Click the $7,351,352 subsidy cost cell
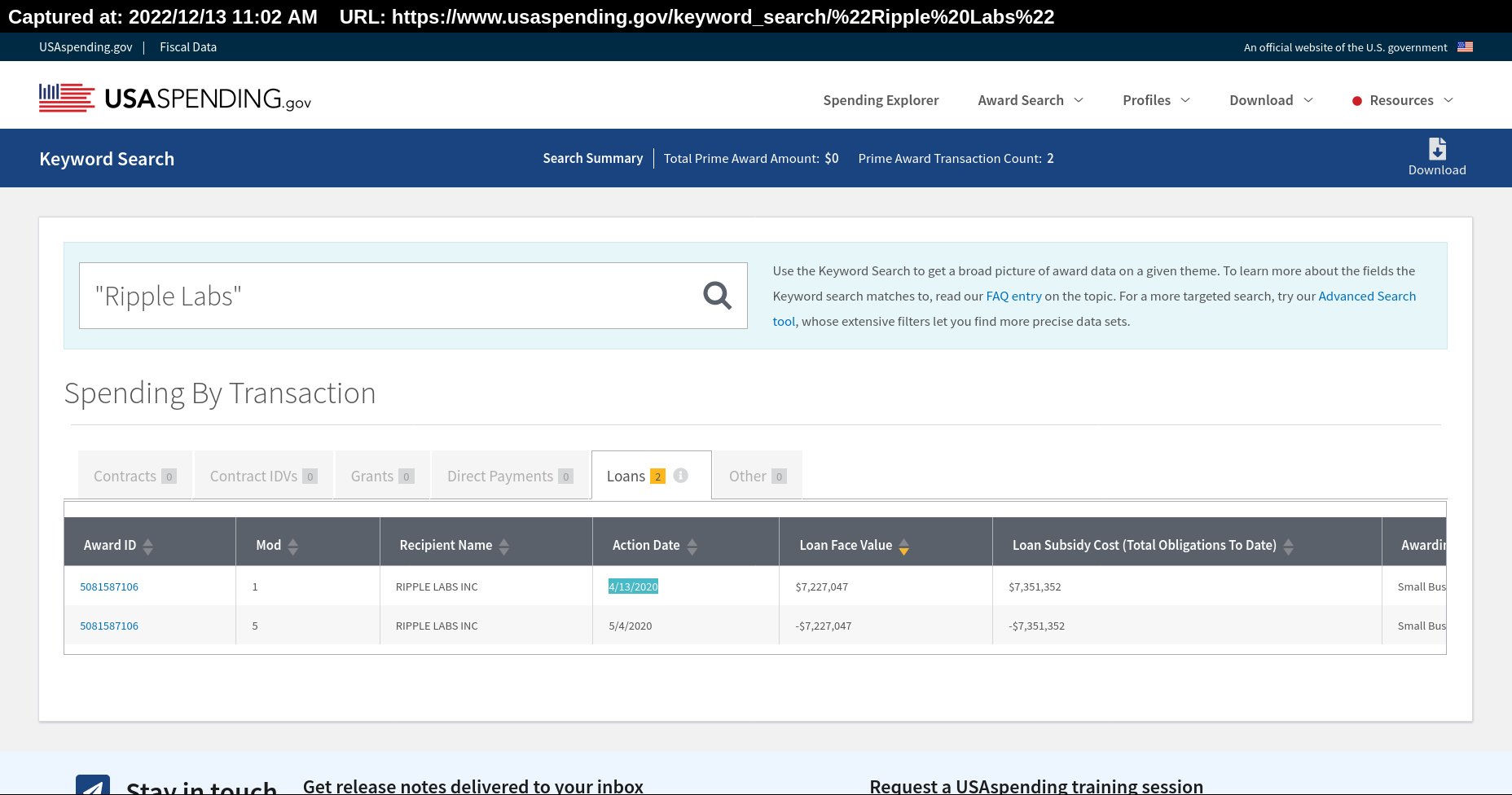1512x795 pixels. (1035, 586)
